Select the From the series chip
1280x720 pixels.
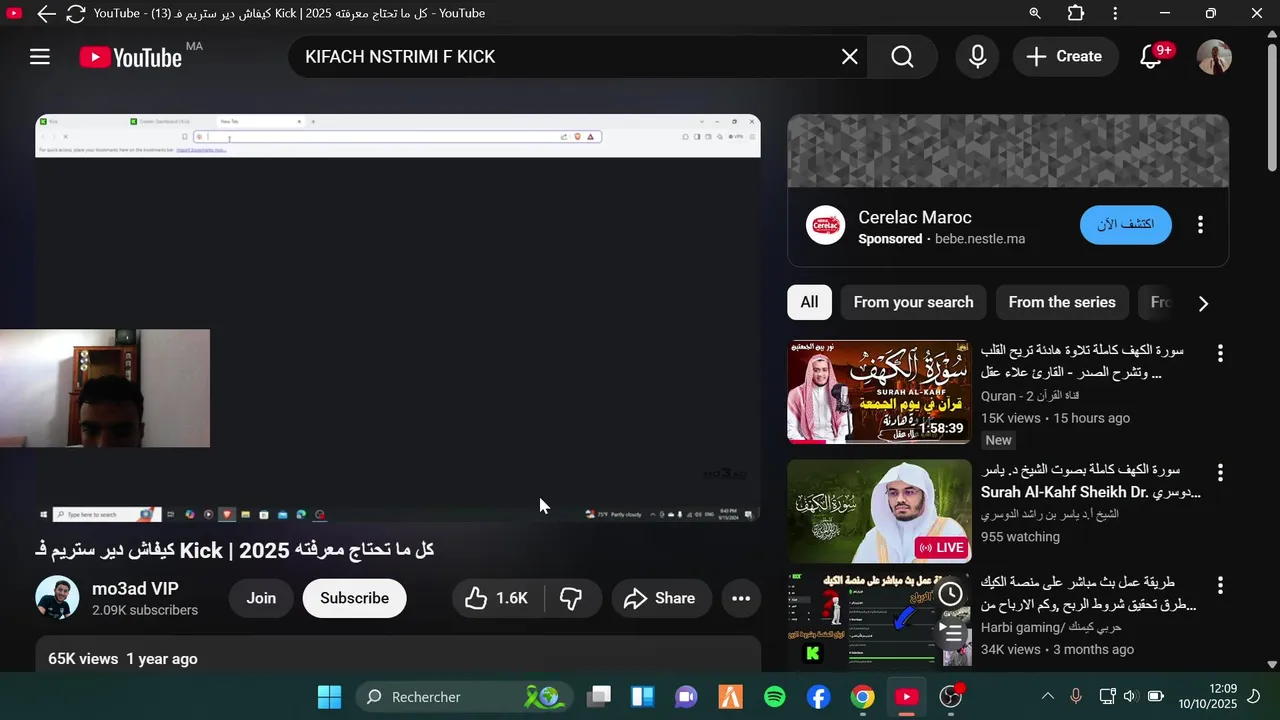(x=1062, y=302)
